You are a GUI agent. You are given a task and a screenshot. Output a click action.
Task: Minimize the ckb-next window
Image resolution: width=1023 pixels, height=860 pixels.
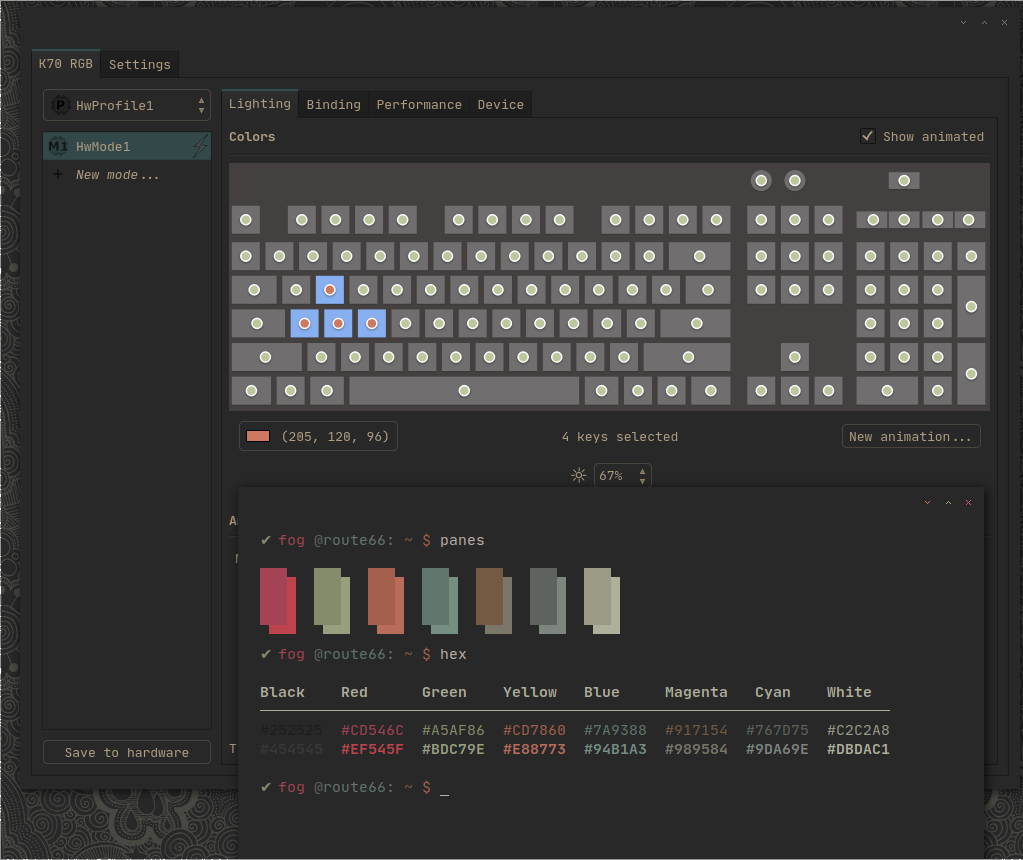963,22
